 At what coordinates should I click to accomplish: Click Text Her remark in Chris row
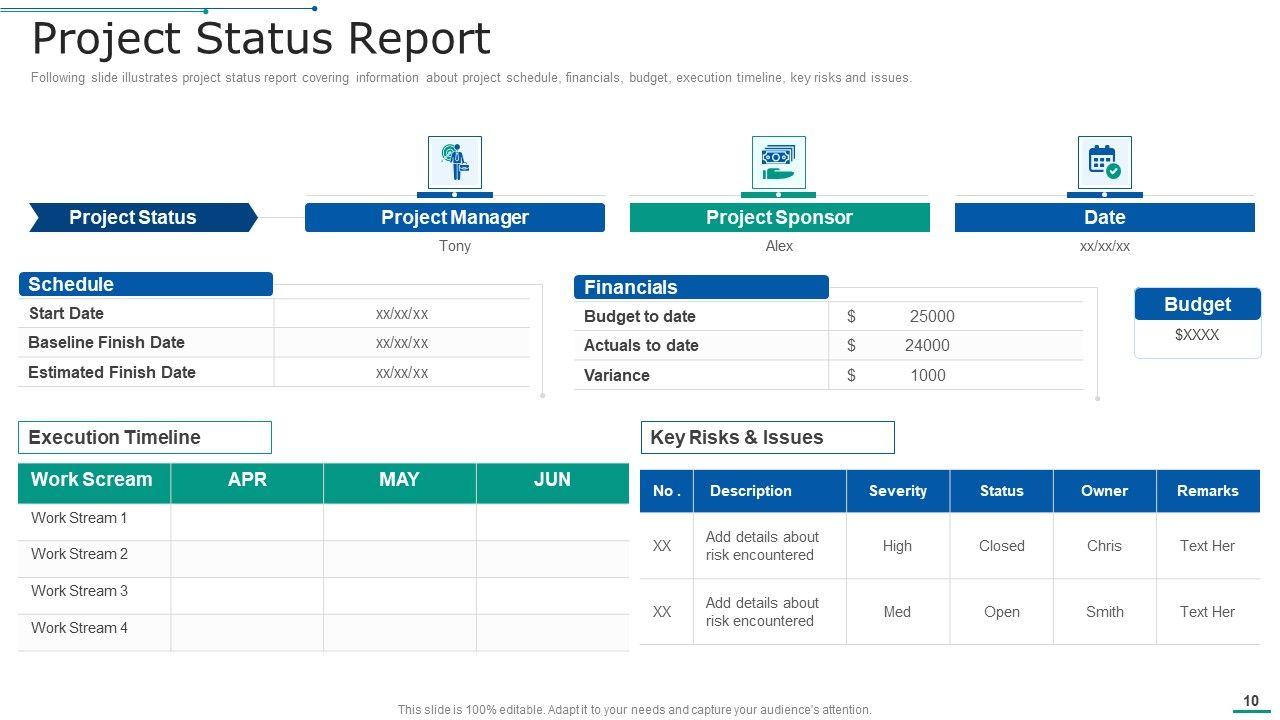click(1207, 546)
